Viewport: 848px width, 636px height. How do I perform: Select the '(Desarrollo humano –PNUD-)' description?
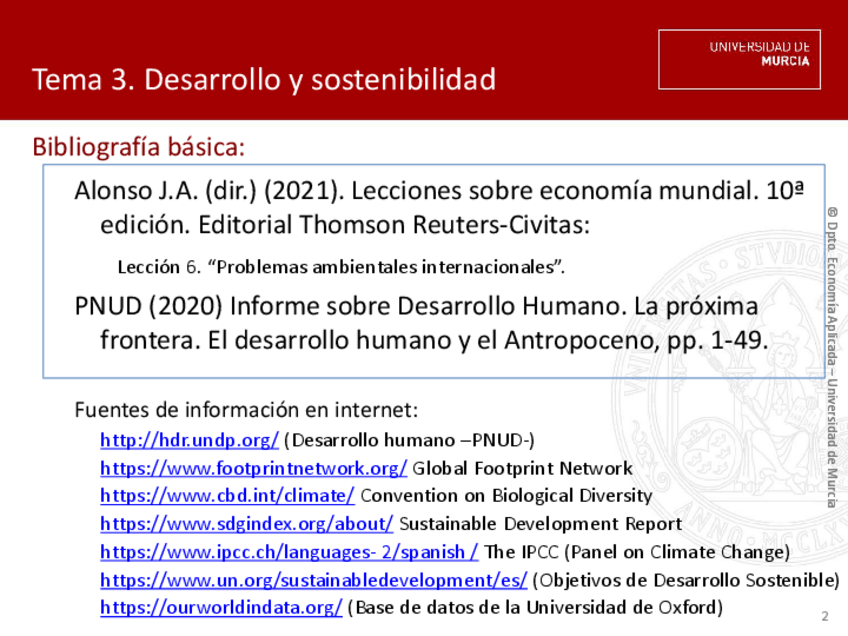point(409,441)
